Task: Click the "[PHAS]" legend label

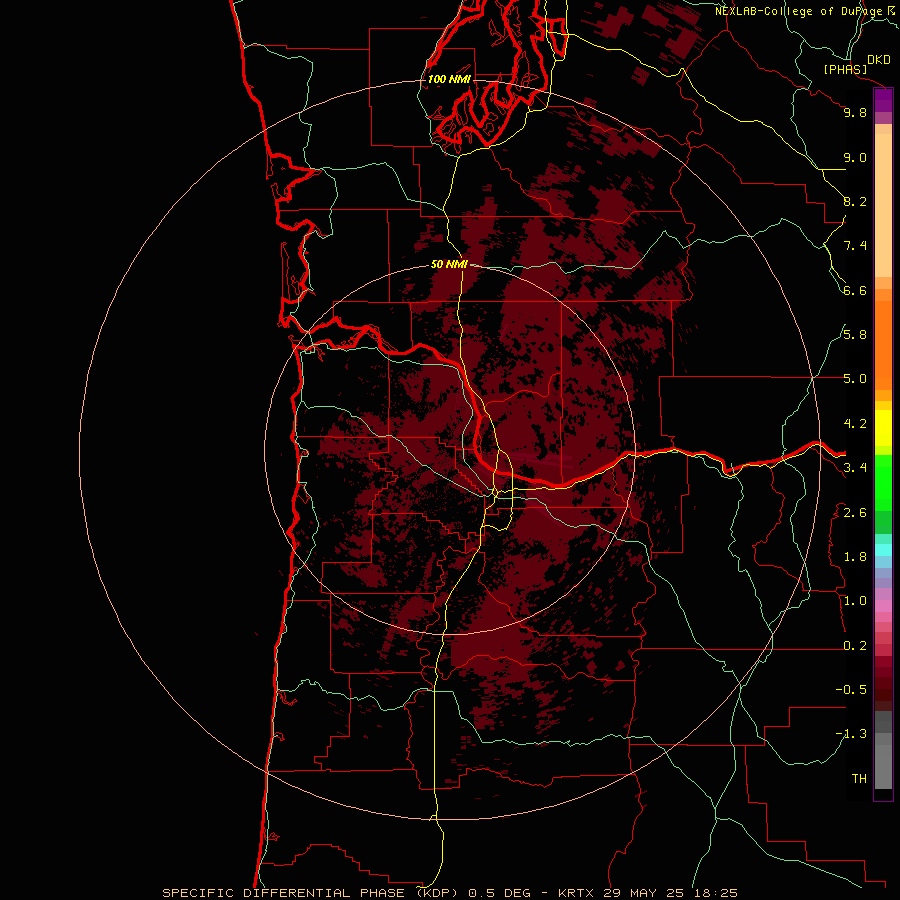Action: click(x=845, y=69)
